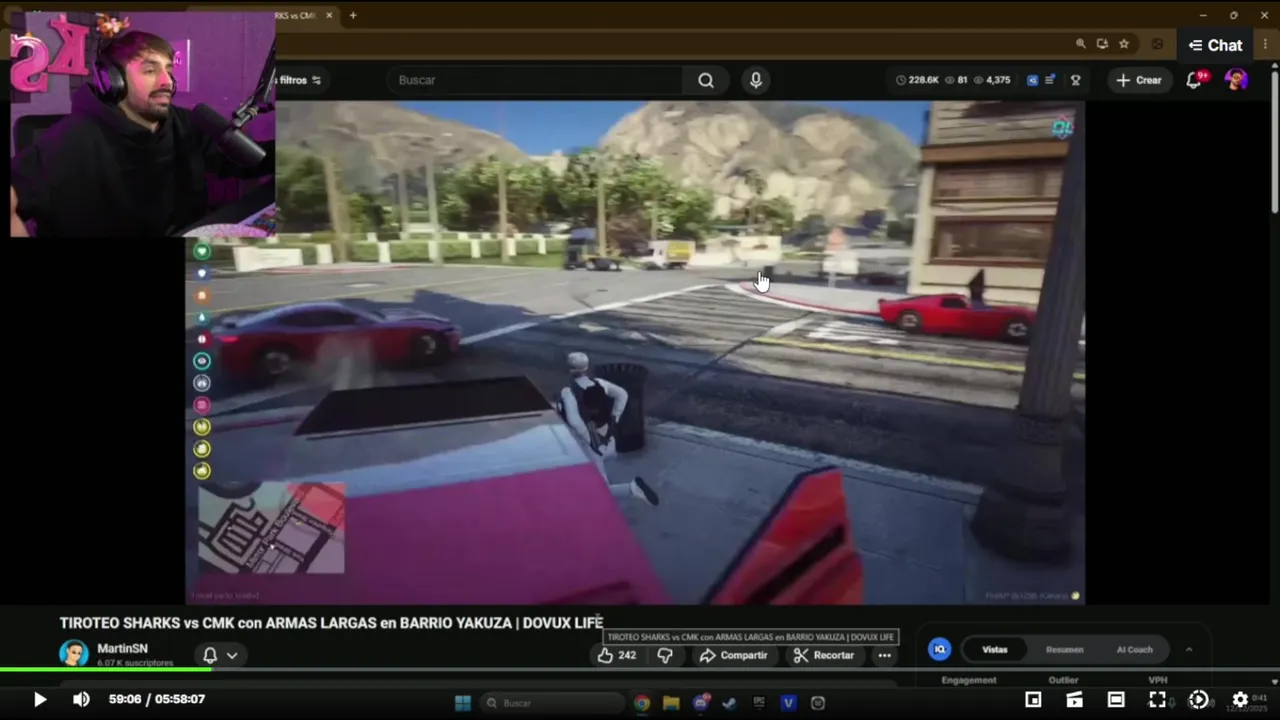Play the video using the player play button
This screenshot has height=720, width=1280.
click(x=40, y=700)
